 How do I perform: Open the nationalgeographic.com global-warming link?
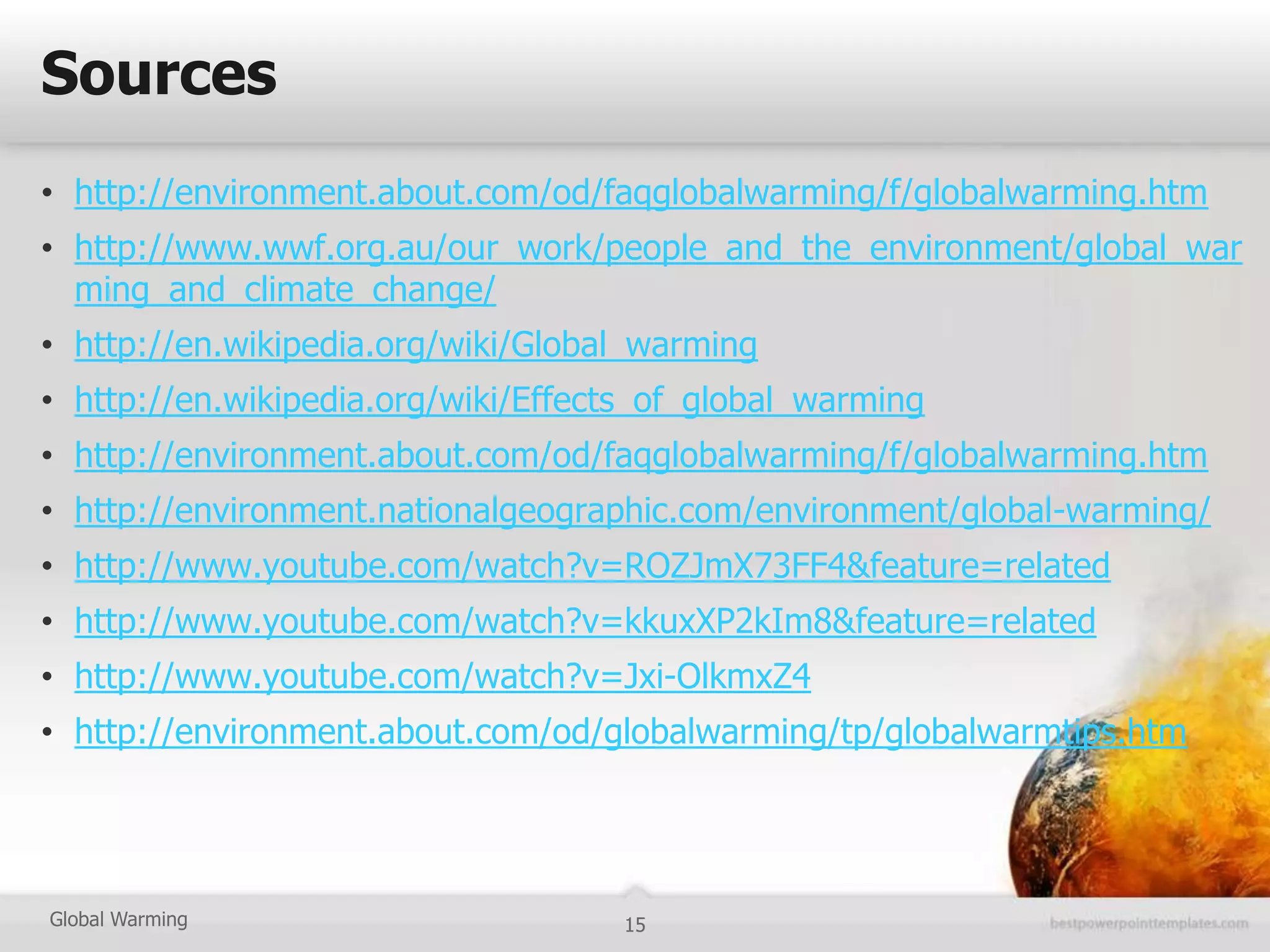pos(642,511)
